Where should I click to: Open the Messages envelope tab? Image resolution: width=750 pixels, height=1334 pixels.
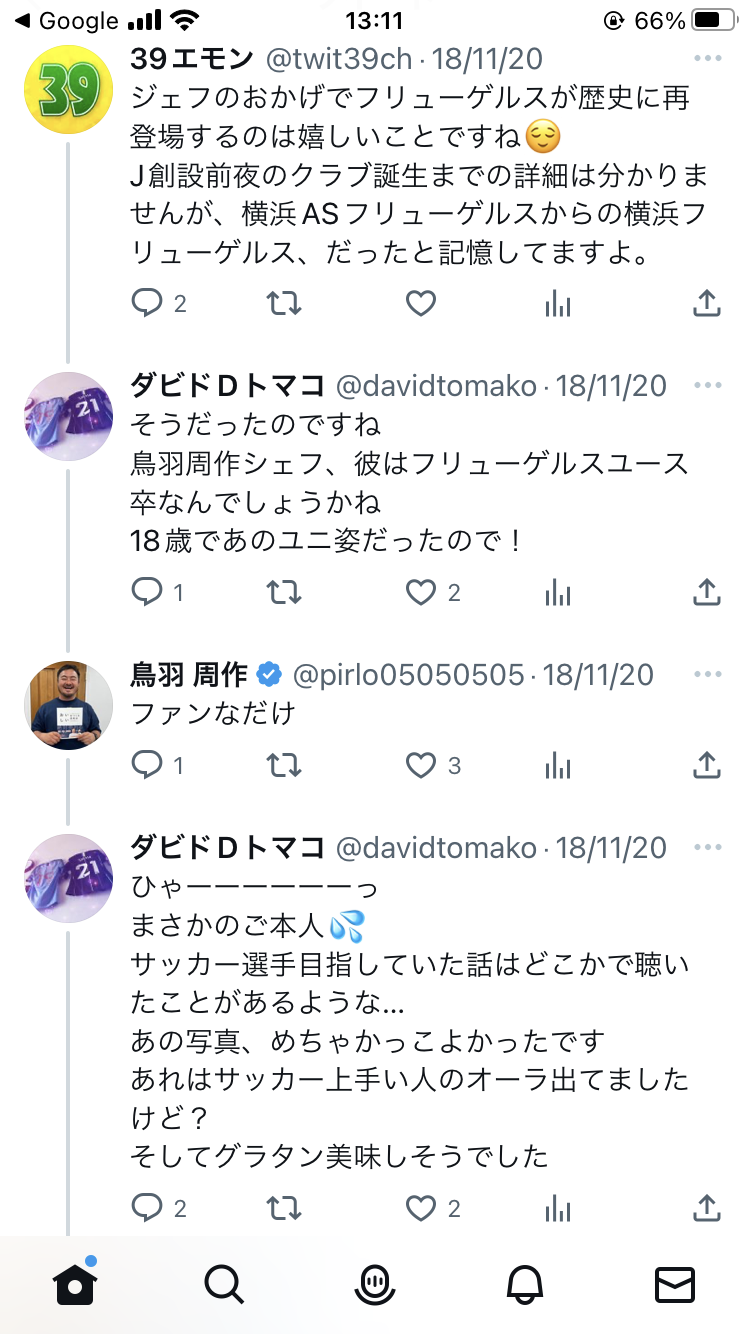click(x=674, y=1284)
